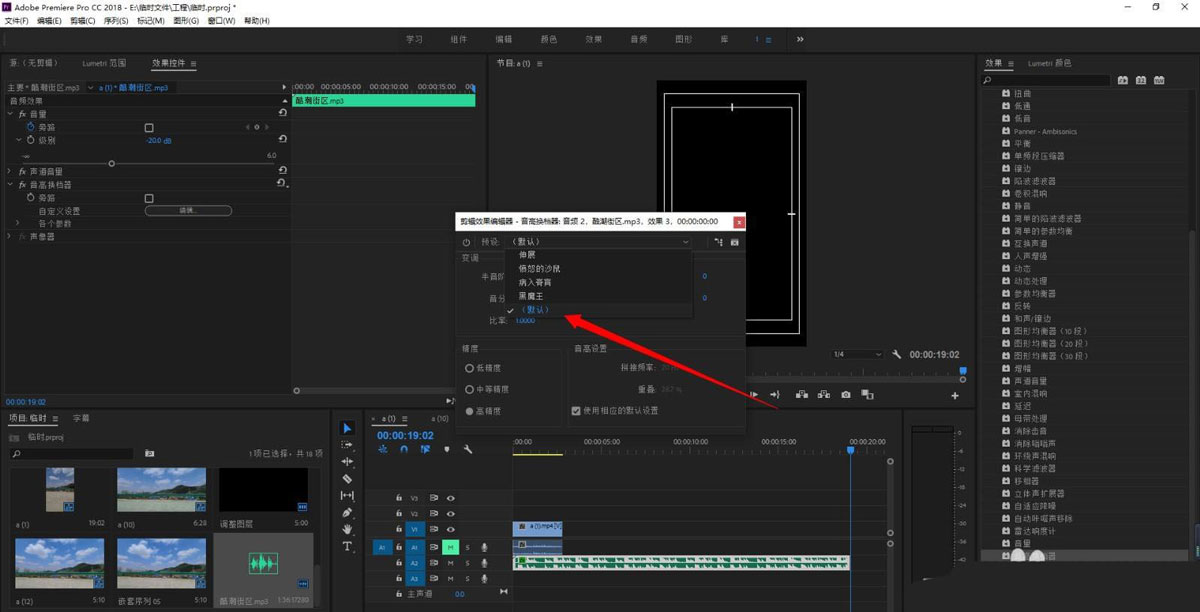Viewport: 1200px width, 612px height.
Task: Reset the 音量 effect with its reset arrow
Action: 282,114
